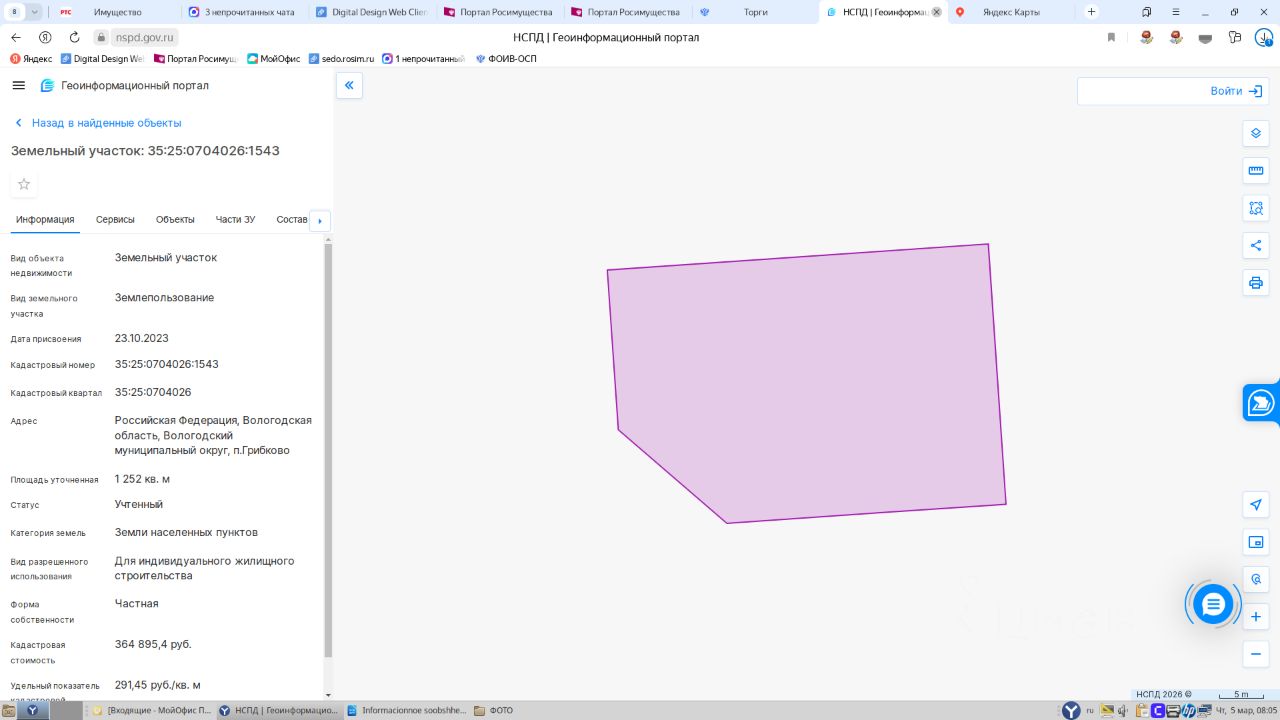Open the ФОИВ-ОСП bookmark
This screenshot has height=720, width=1280.
tap(506, 59)
